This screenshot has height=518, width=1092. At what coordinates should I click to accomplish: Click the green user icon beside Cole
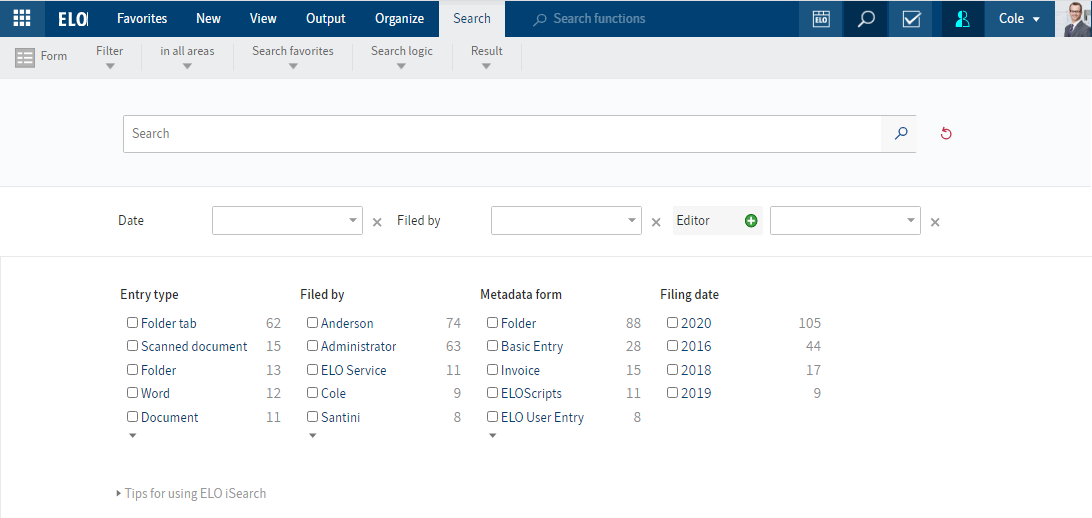[963, 19]
